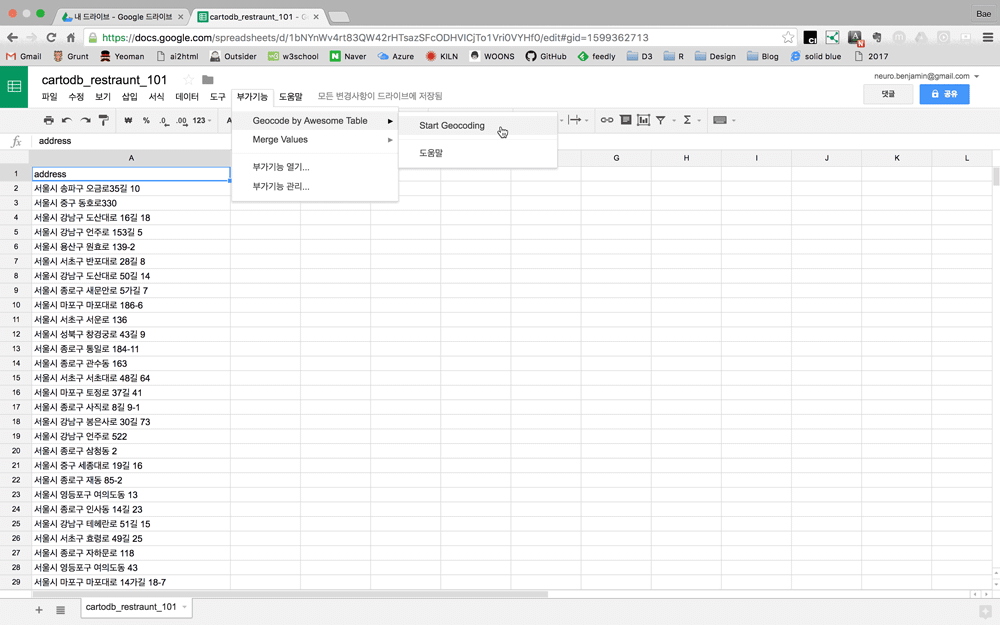Screen dimensions: 1000x625
Task: Choose 부가기능 관리... menu entry
Action: coord(315,187)
